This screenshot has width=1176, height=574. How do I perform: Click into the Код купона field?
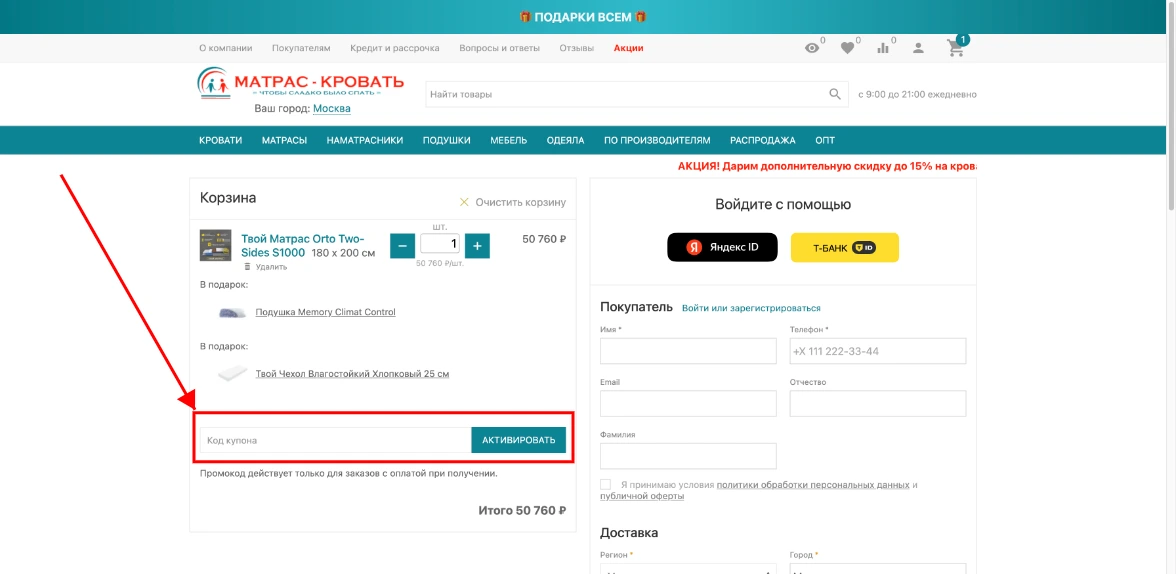(x=335, y=440)
